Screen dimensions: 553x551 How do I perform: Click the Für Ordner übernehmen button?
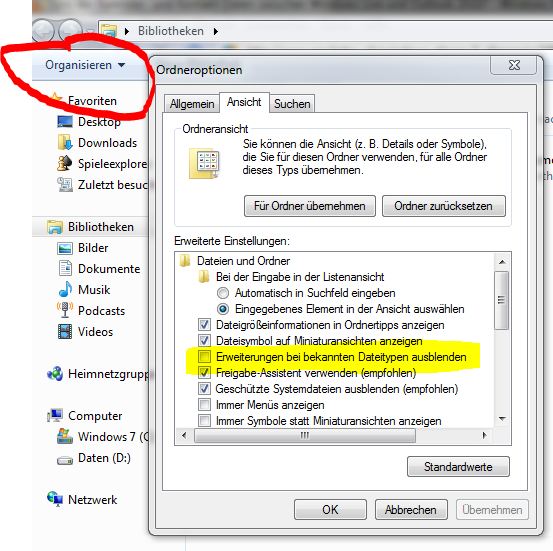(310, 206)
